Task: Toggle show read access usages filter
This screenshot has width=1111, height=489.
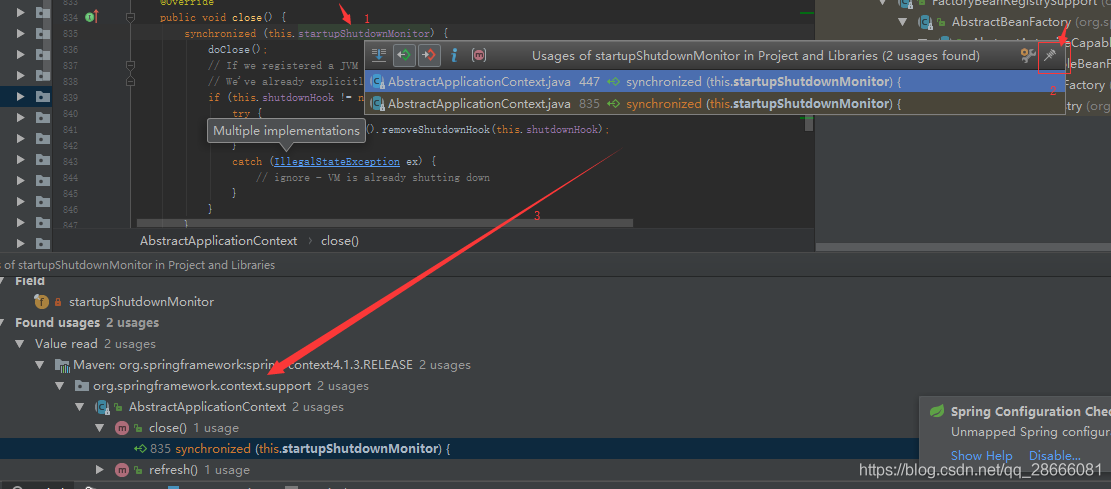Action: tap(405, 55)
